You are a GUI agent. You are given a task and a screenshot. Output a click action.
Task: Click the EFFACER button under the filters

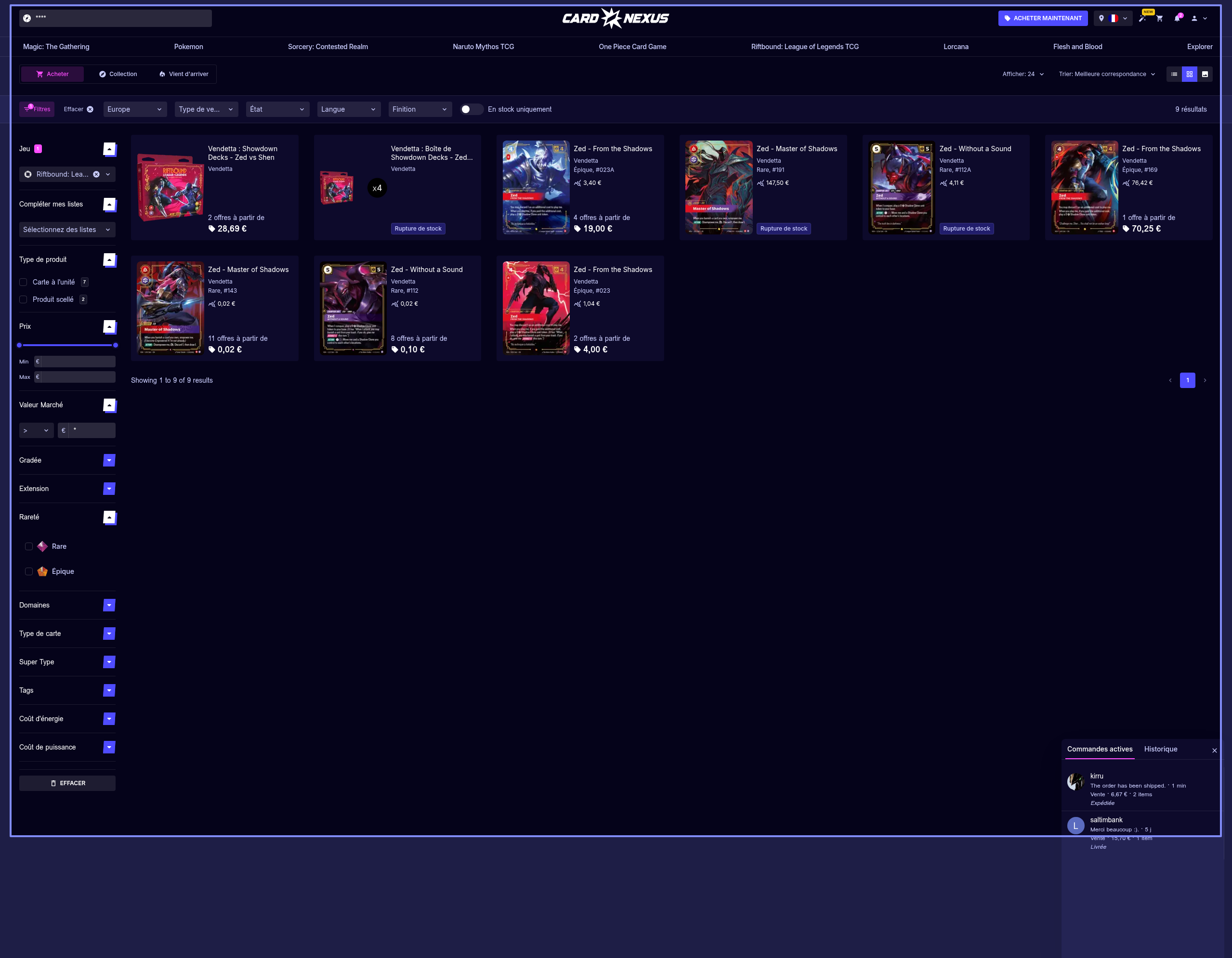67,783
